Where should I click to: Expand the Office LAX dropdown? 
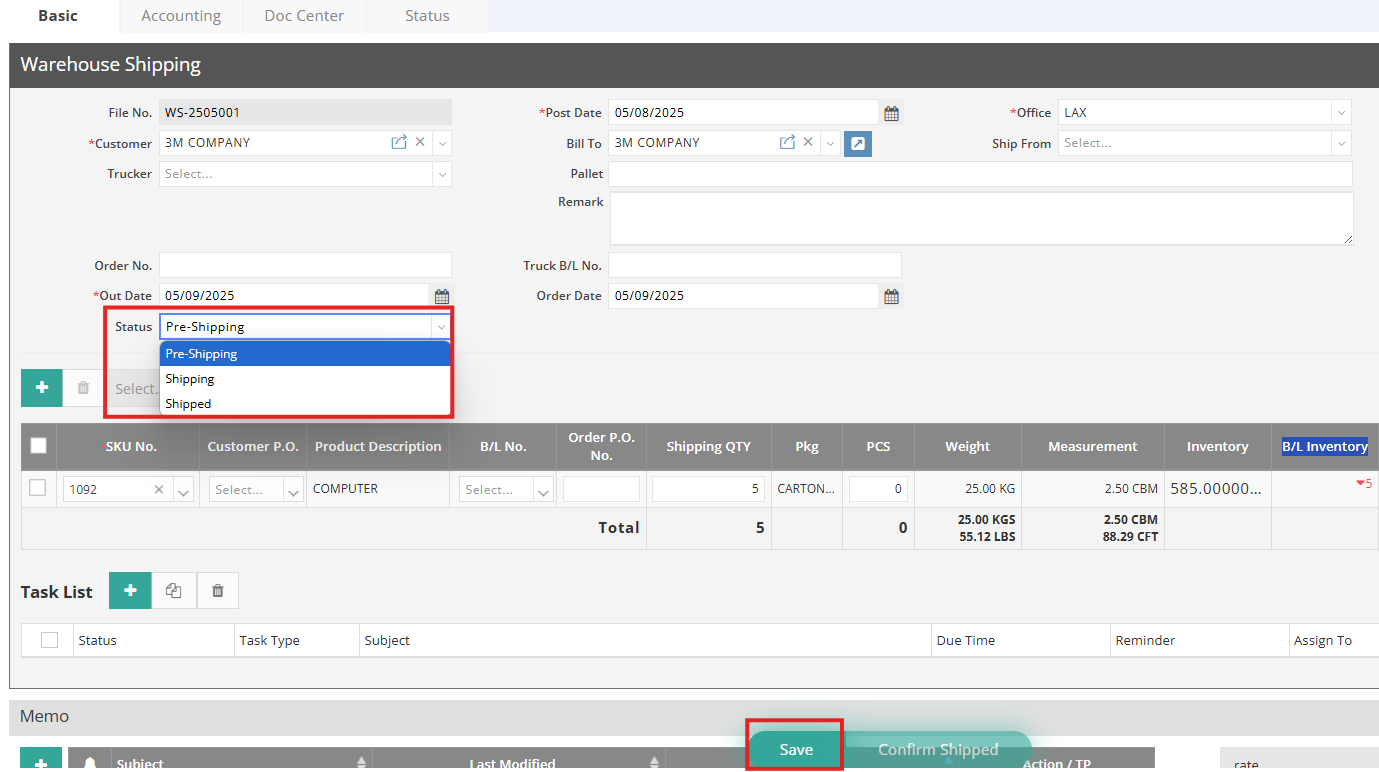pos(1341,113)
